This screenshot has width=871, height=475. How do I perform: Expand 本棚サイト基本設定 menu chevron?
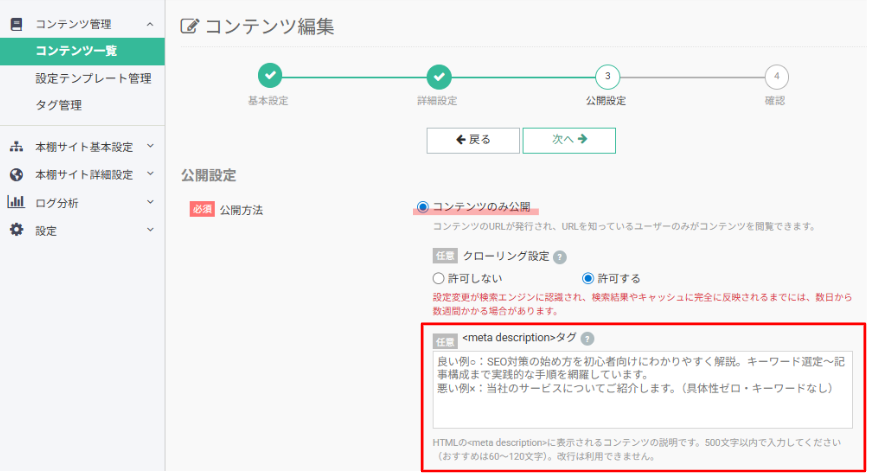pos(150,146)
